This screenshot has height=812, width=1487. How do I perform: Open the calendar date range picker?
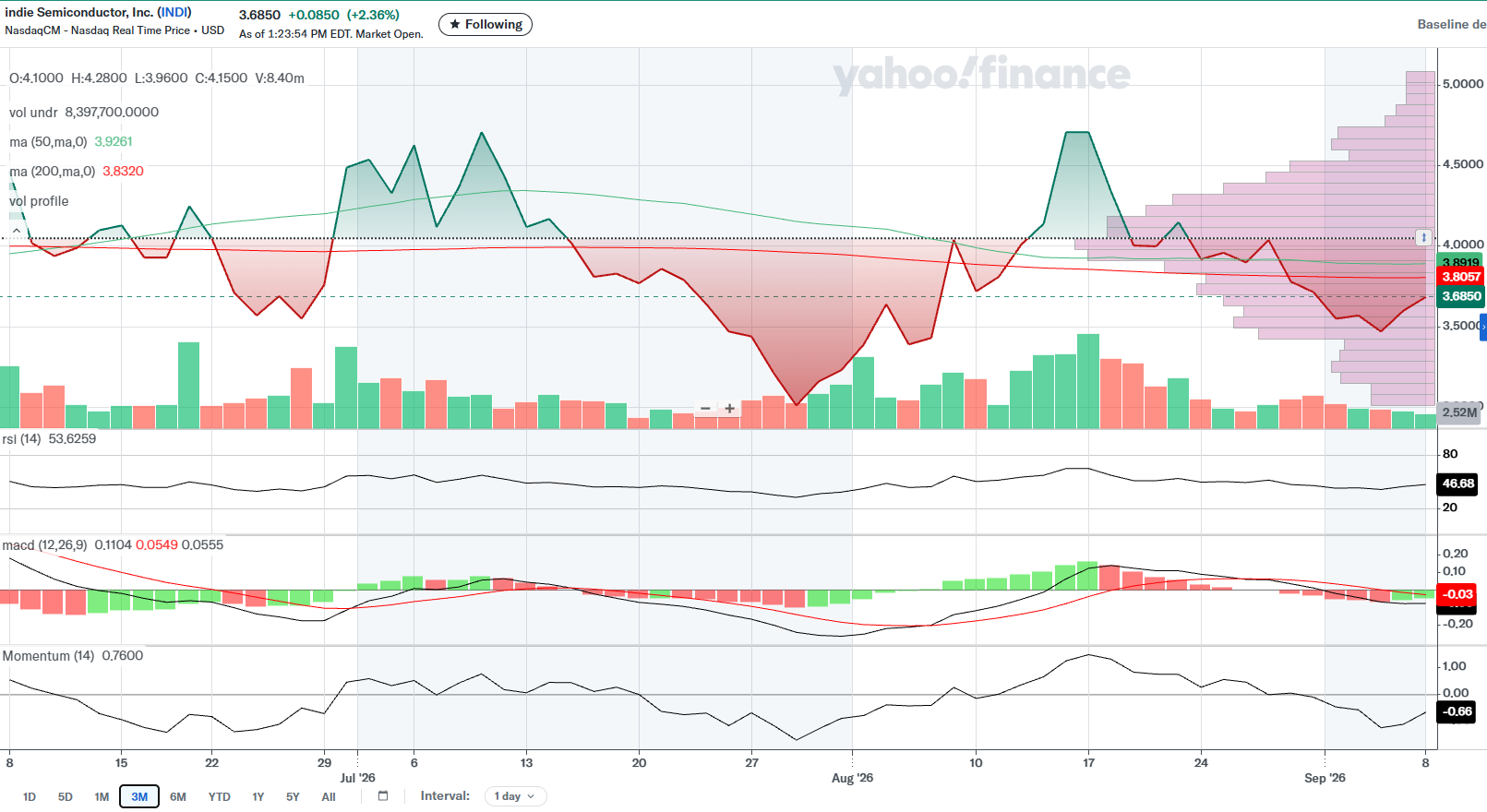pos(383,796)
